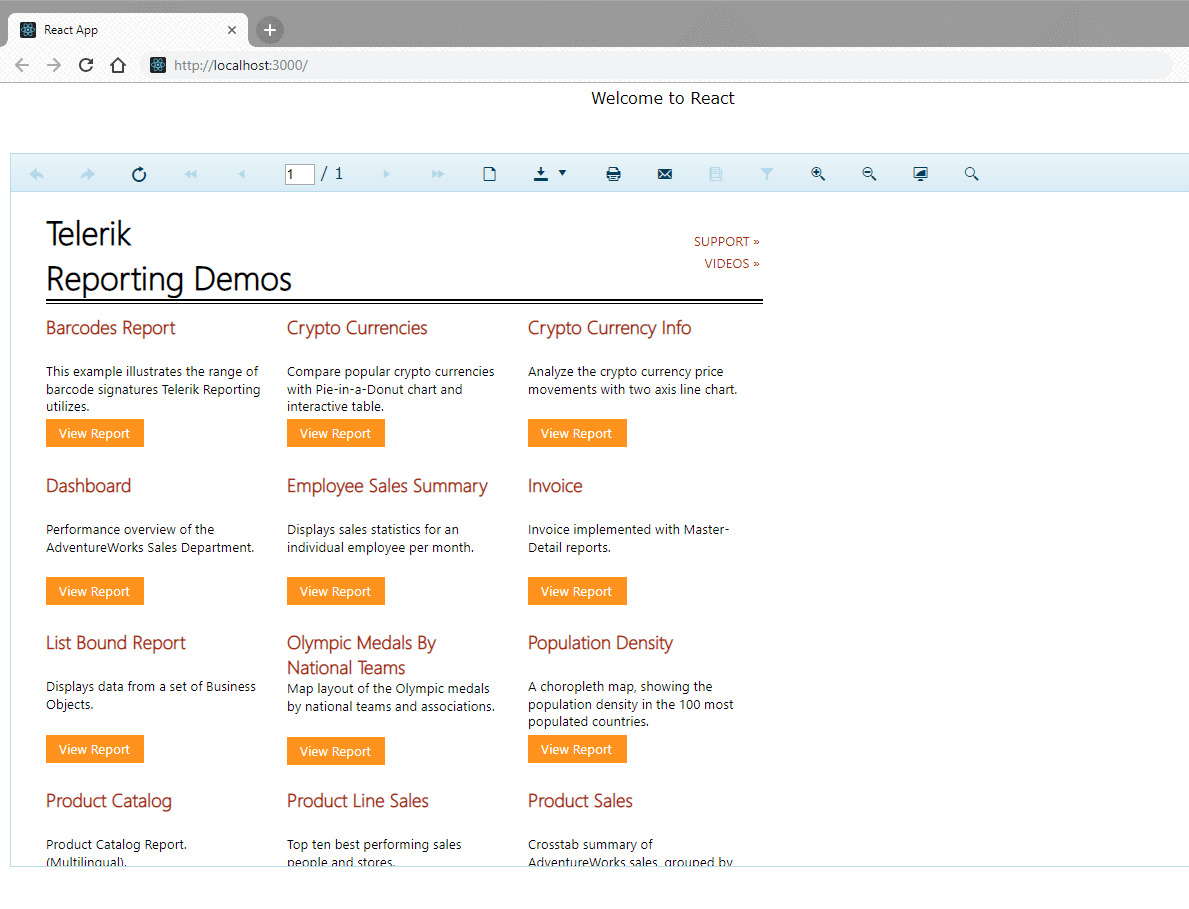Close the React App browser tab

pos(232,30)
